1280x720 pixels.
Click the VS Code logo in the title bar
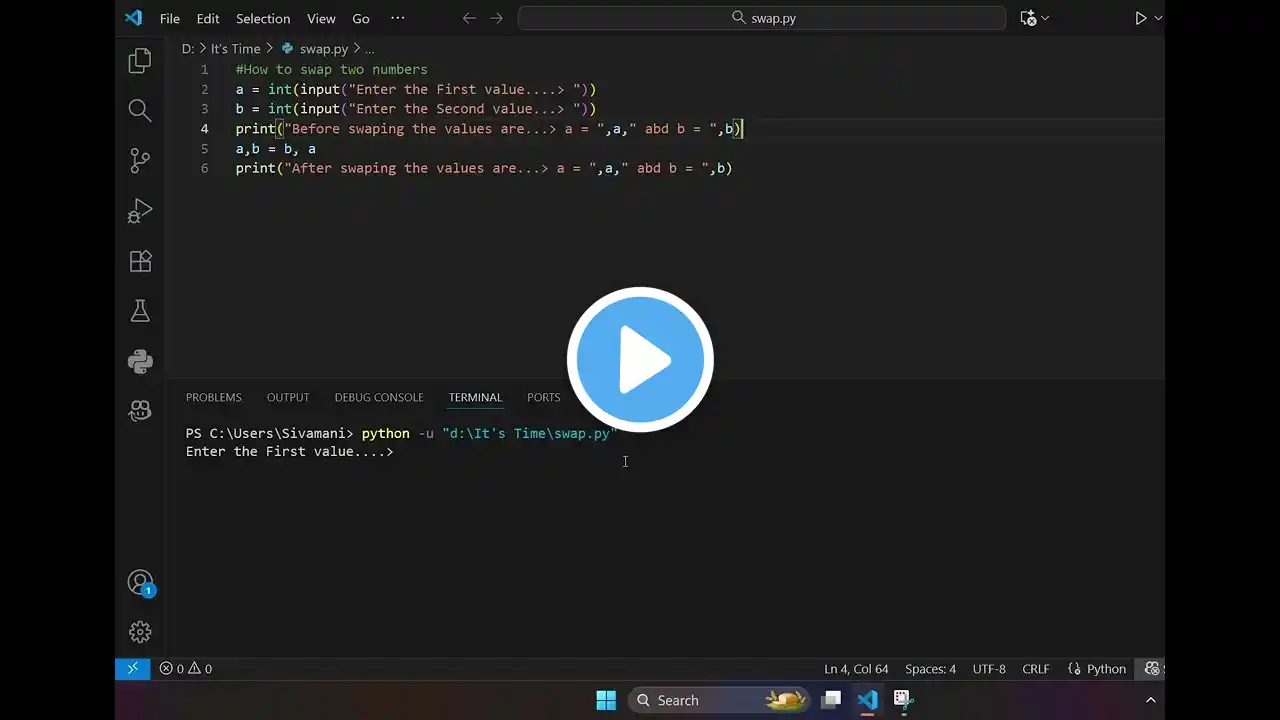coord(133,18)
